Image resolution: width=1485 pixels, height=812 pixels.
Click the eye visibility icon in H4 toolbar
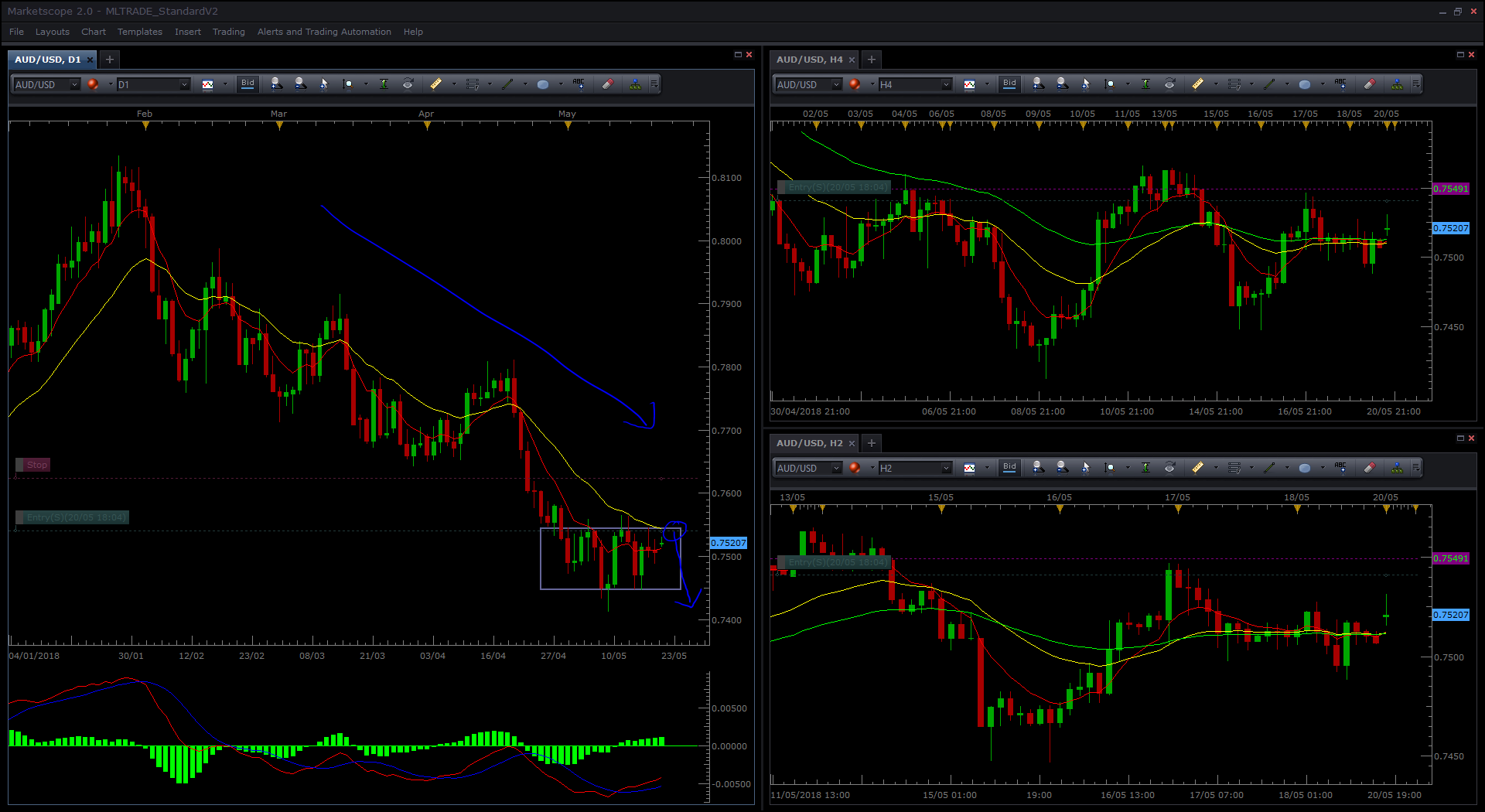pos(1169,84)
